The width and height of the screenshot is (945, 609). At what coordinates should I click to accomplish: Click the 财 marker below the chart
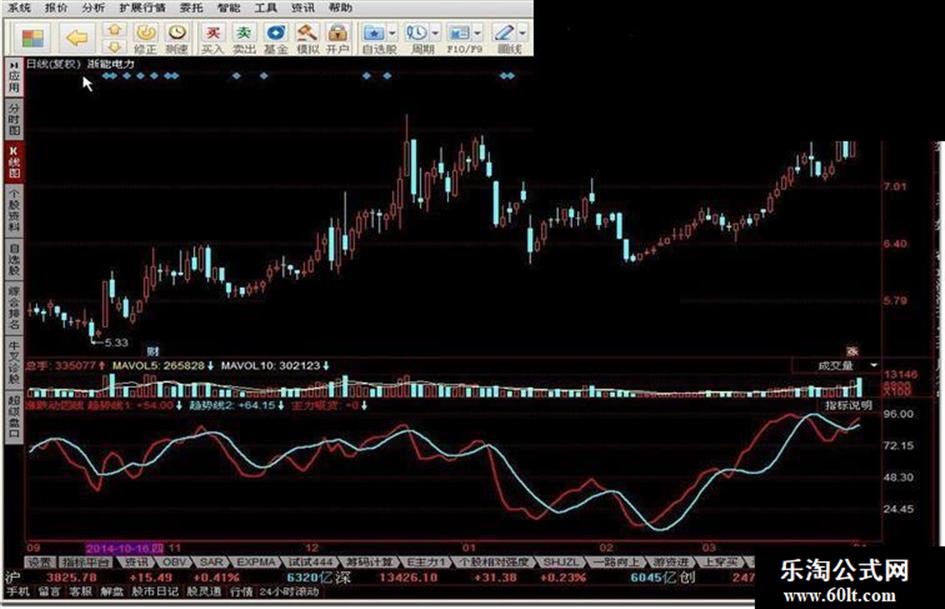153,351
